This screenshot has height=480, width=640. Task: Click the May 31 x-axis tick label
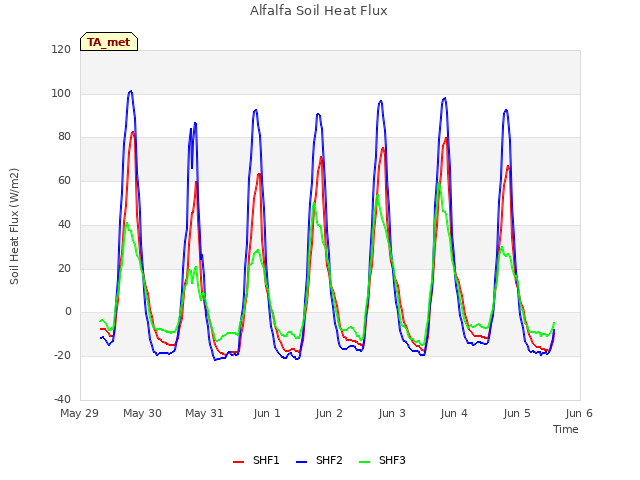click(x=204, y=413)
